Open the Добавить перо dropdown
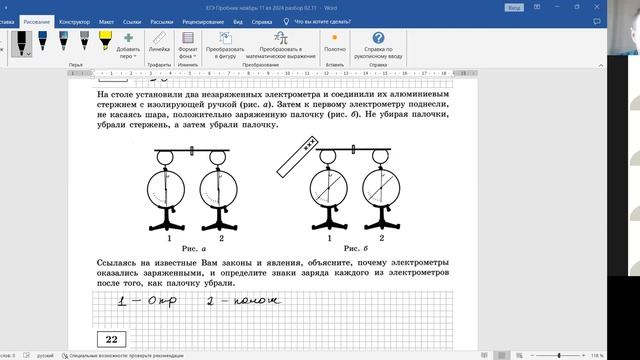Viewport: 640px width, 360px height. (128, 46)
